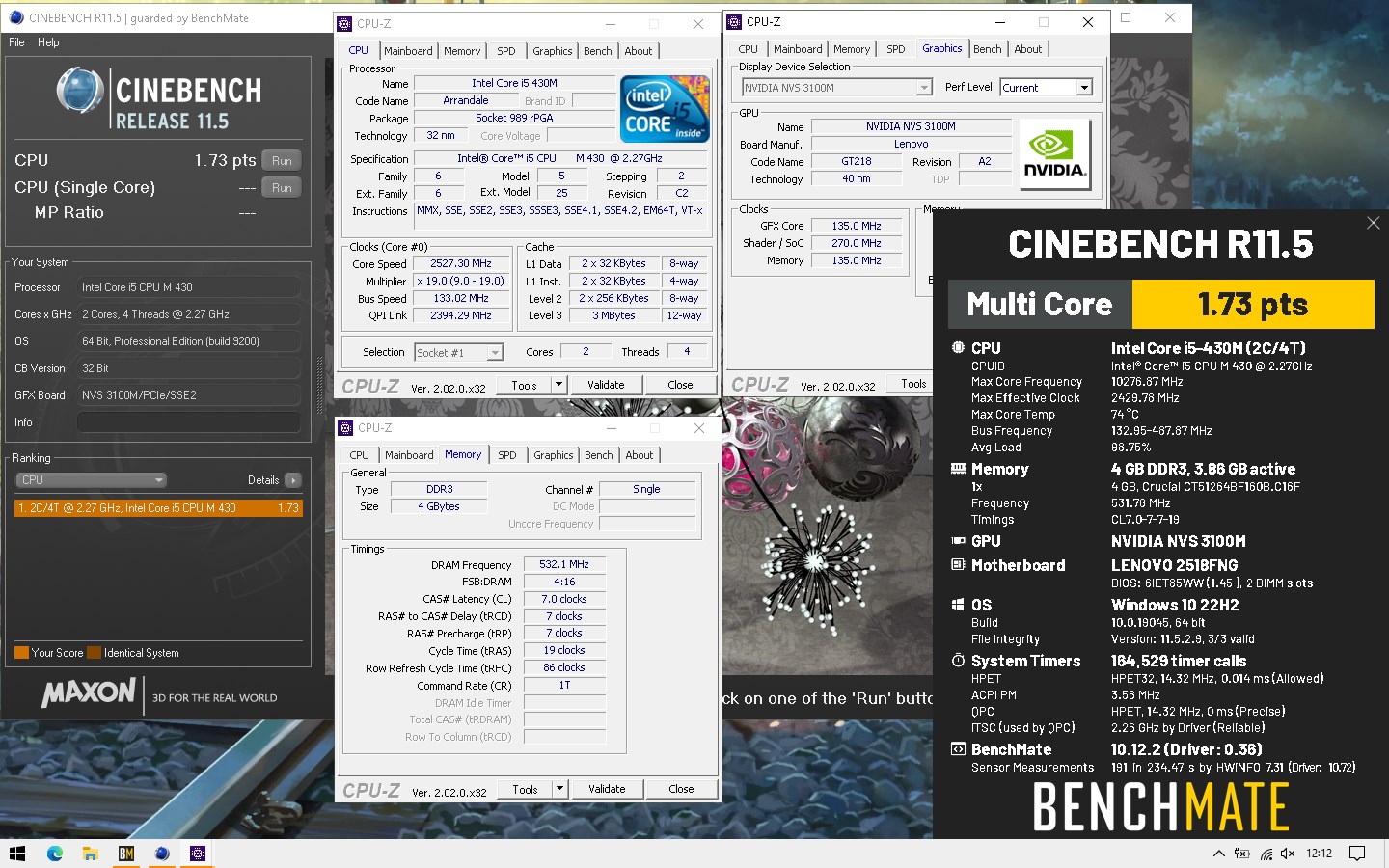Switch to Mainboard tab in CPU-Z CPU window
1389x868 pixels.
pos(408,51)
